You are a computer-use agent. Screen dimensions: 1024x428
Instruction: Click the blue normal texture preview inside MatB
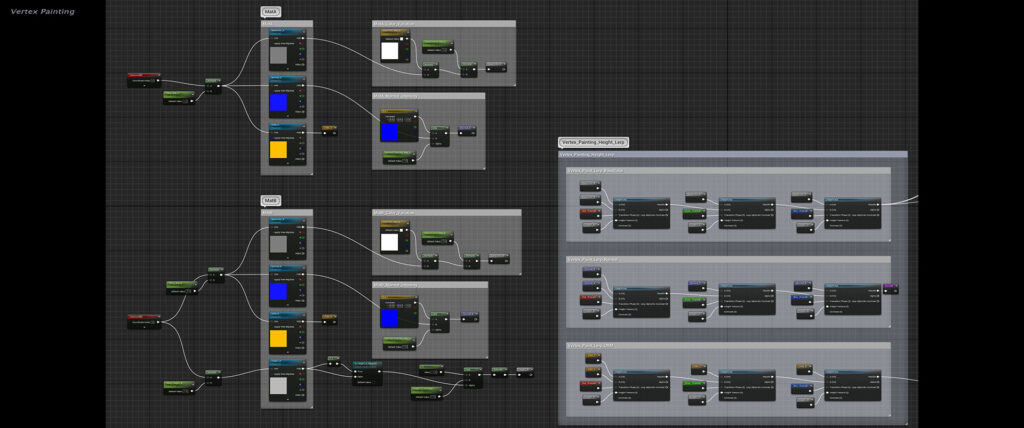coord(278,291)
